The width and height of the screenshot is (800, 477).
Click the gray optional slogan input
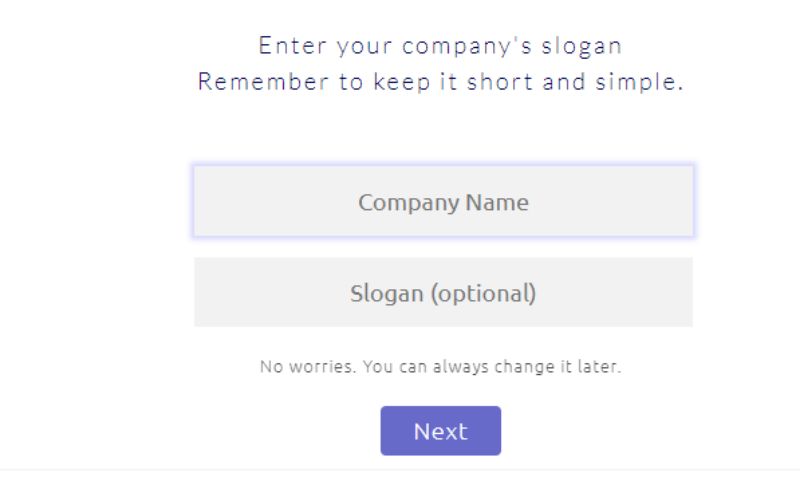443,293
